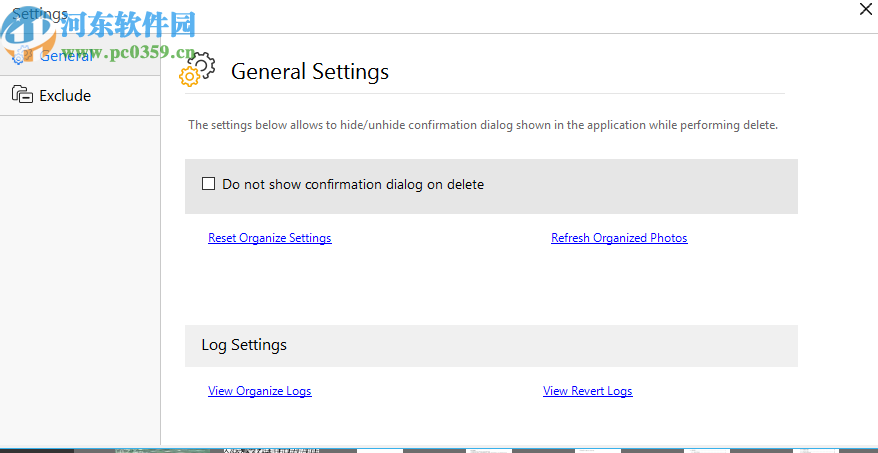878x453 pixels.
Task: Switch to the Exclude tab
Action: [65, 96]
